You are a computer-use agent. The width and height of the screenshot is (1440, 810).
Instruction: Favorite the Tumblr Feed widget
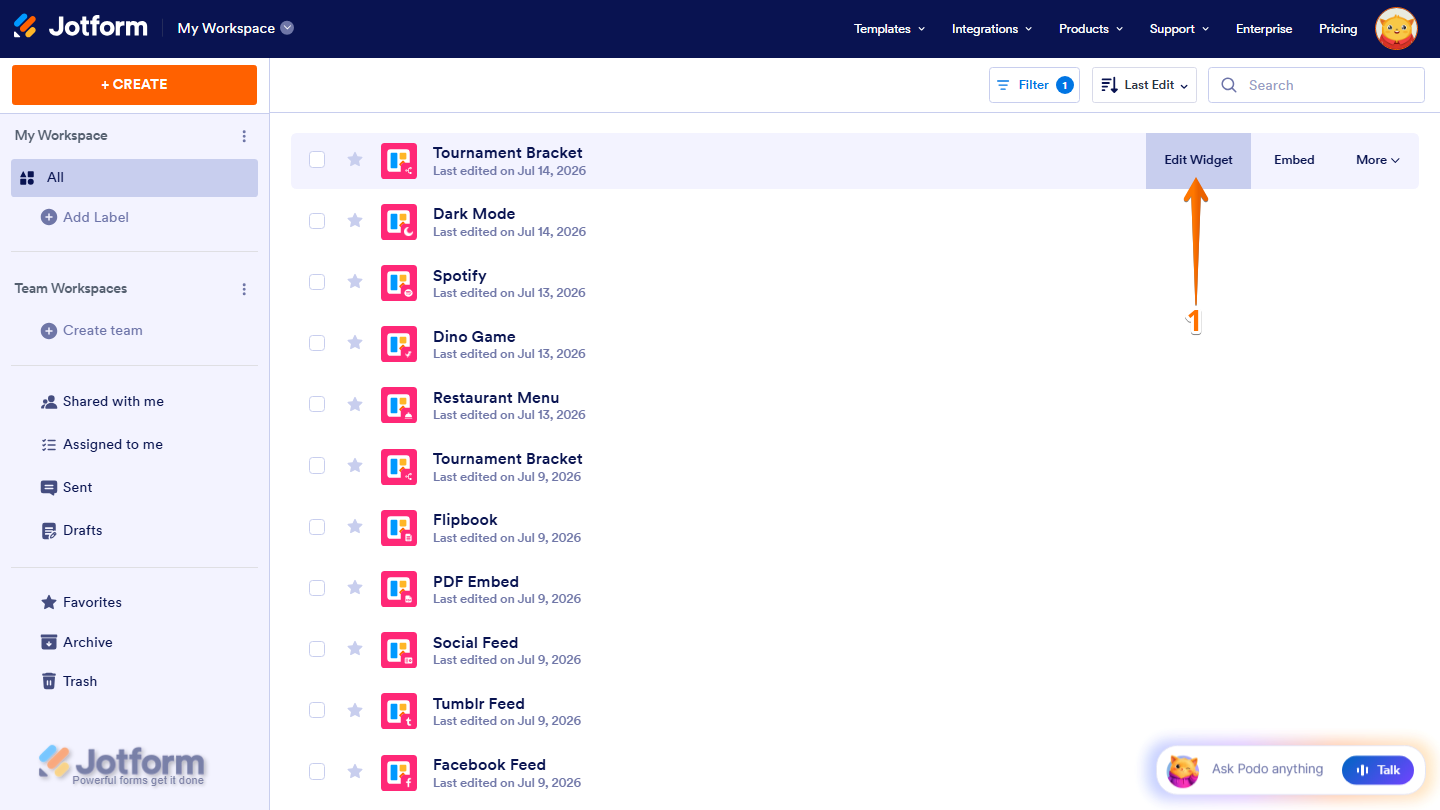(355, 710)
